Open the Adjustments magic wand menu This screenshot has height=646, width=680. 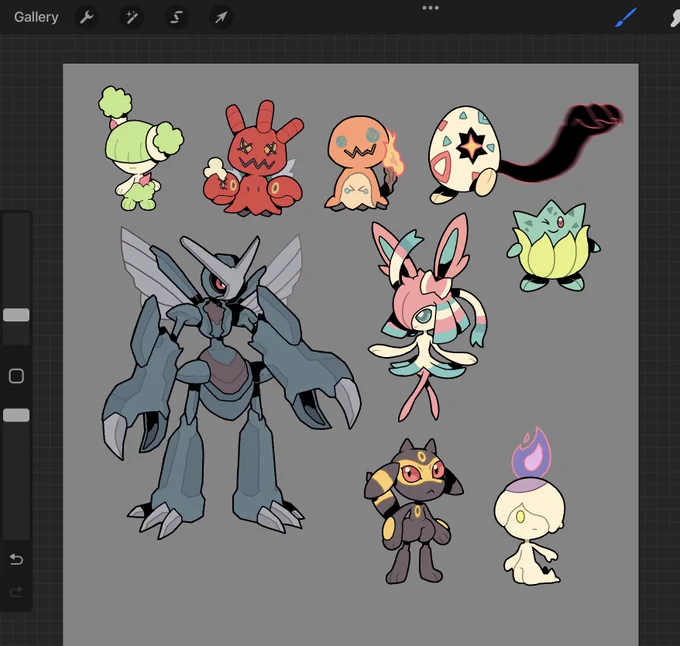[131, 17]
